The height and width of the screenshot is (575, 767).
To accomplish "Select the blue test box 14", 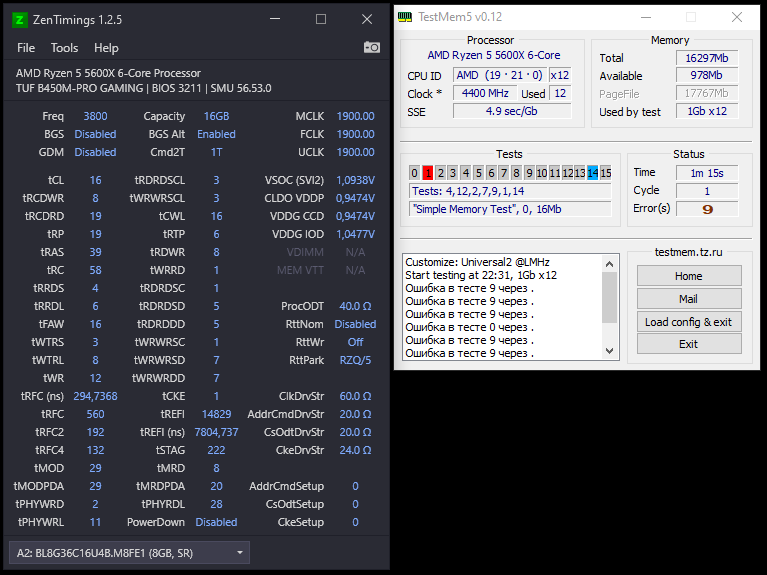I will [592, 173].
